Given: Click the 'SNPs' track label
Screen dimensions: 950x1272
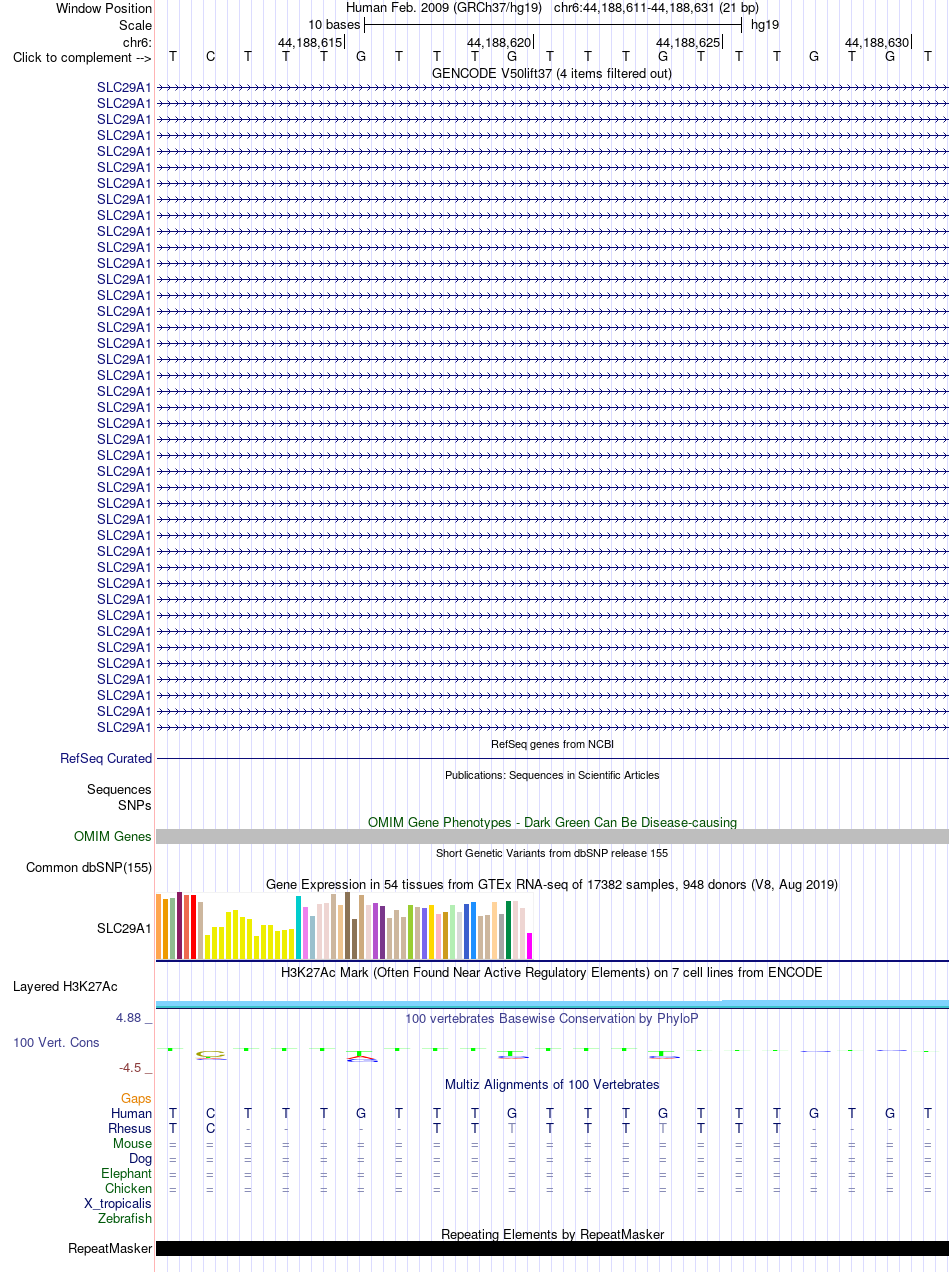Looking at the screenshot, I should click(135, 804).
